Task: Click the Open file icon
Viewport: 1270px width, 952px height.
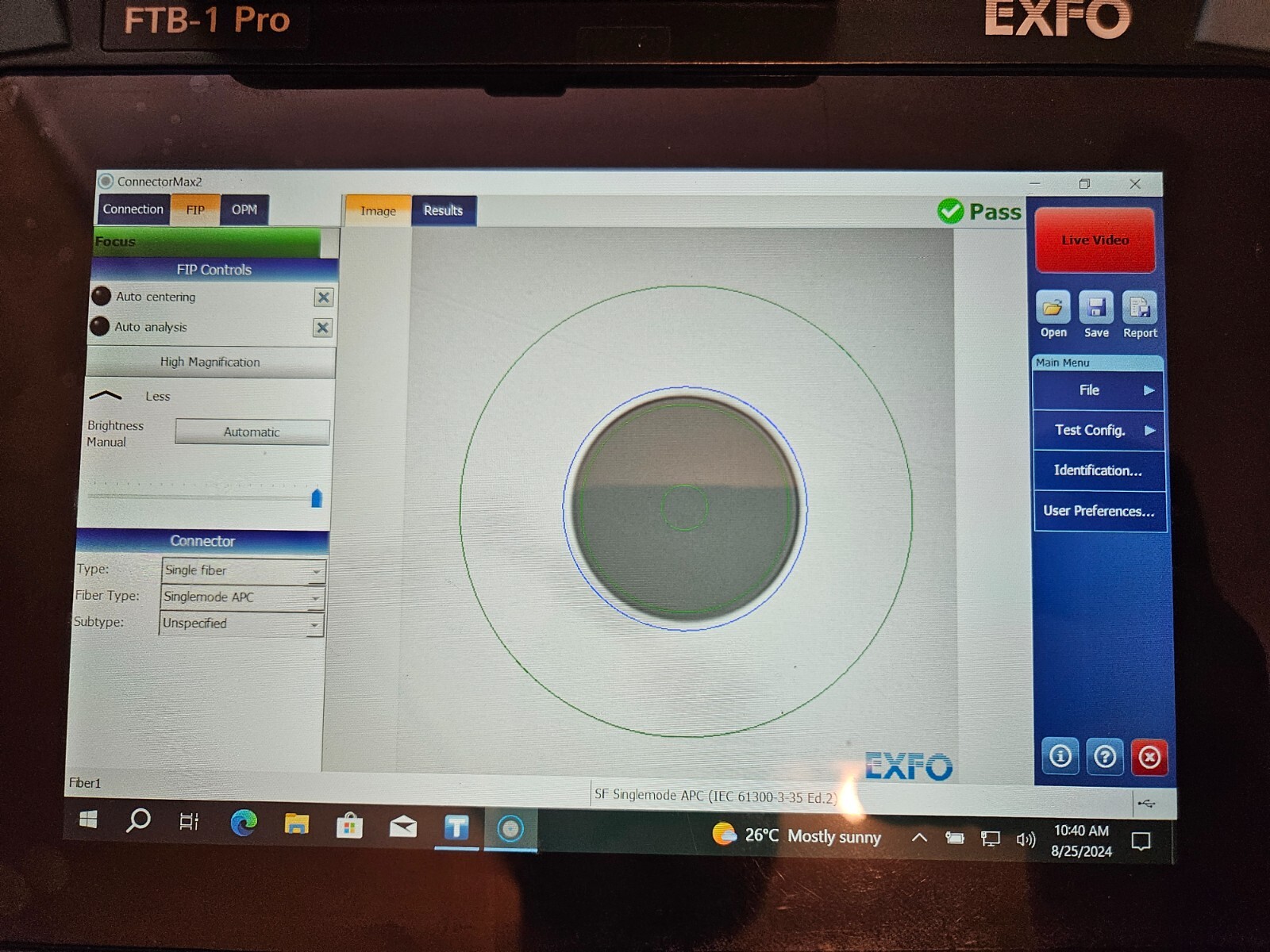Action: 1053,307
